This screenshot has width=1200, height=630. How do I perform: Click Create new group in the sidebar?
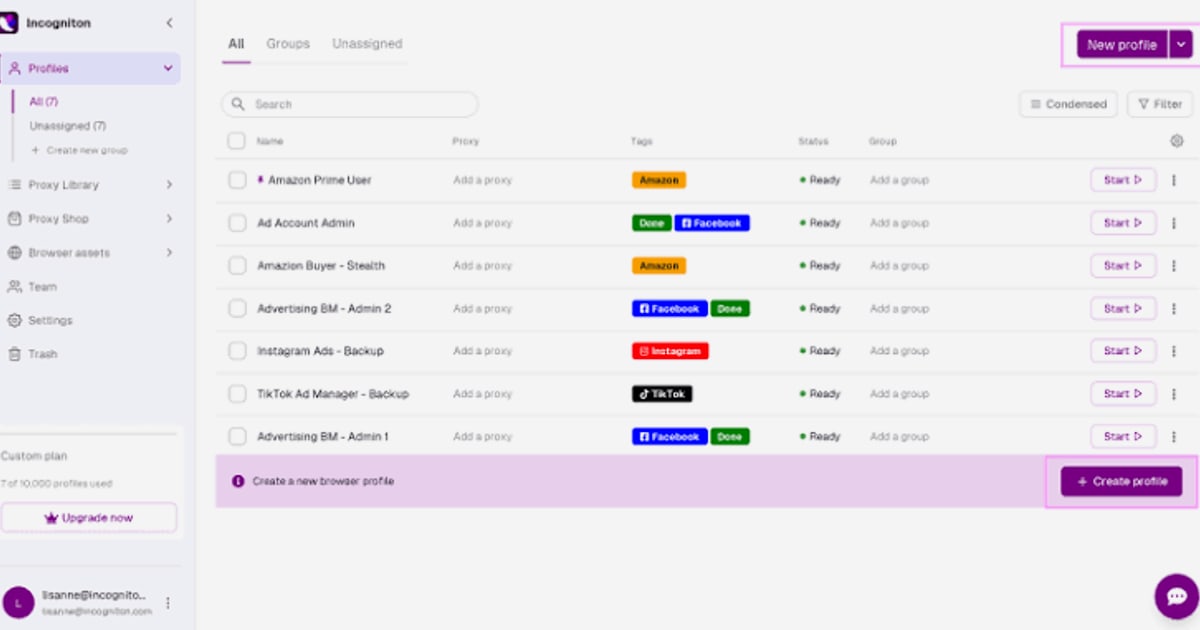click(79, 150)
